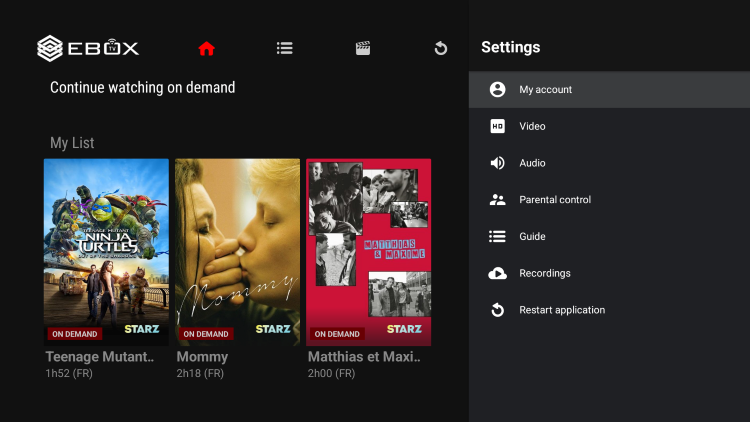Click the HD Video settings icon
This screenshot has height=422, width=750.
497,126
